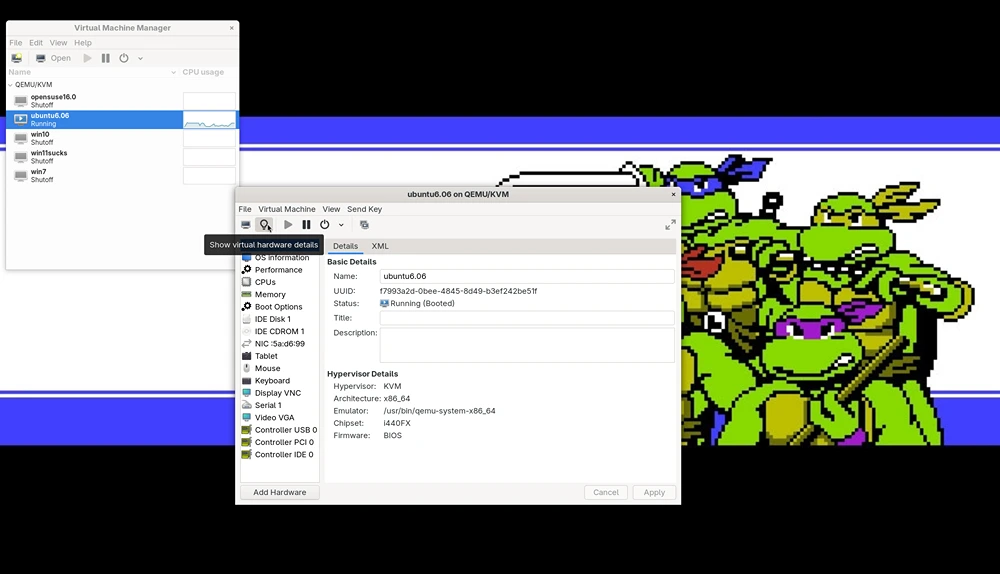Image resolution: width=1000 pixels, height=574 pixels.
Task: Select Mouse in the hardware list
Action: (279, 369)
